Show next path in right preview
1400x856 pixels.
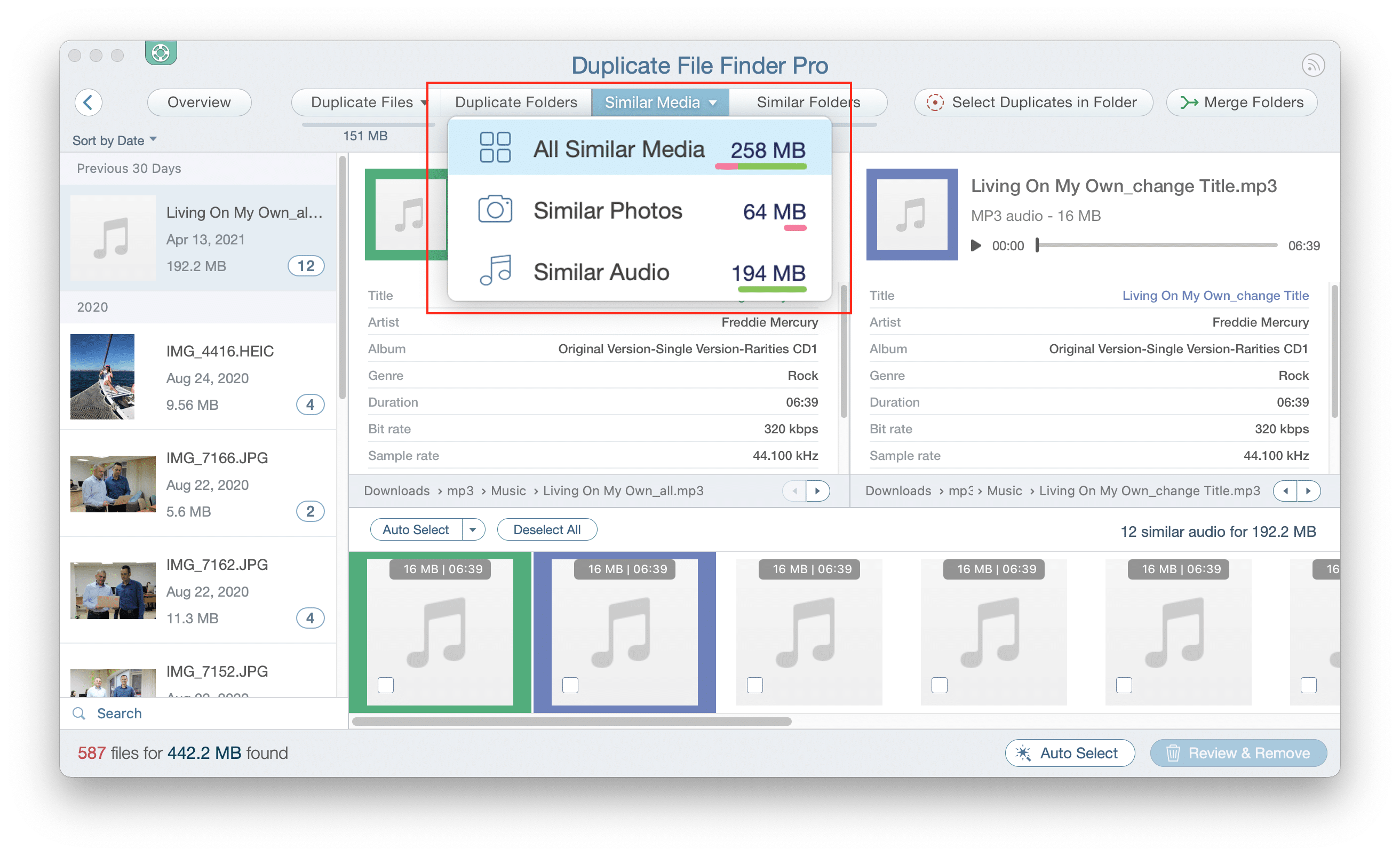[1308, 490]
